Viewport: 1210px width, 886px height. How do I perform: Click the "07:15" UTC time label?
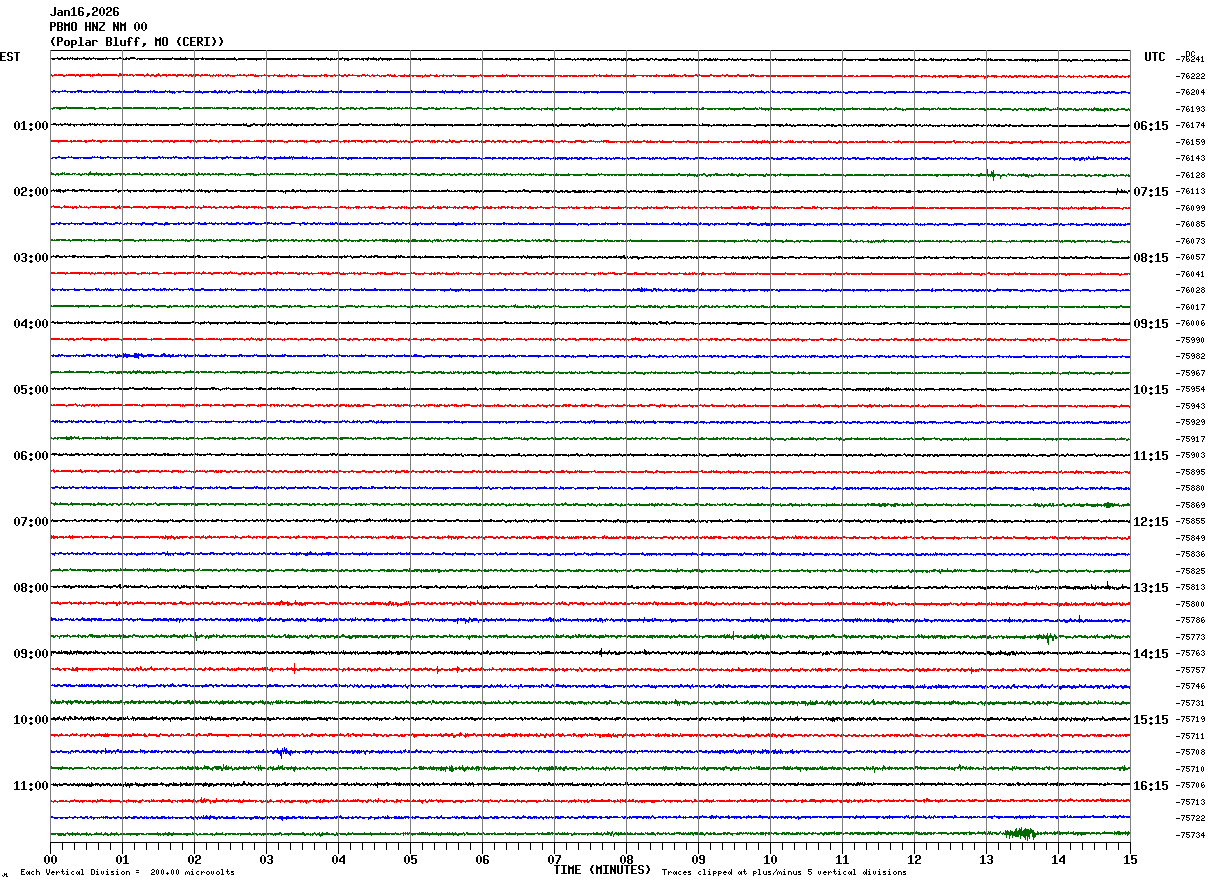click(x=1151, y=192)
